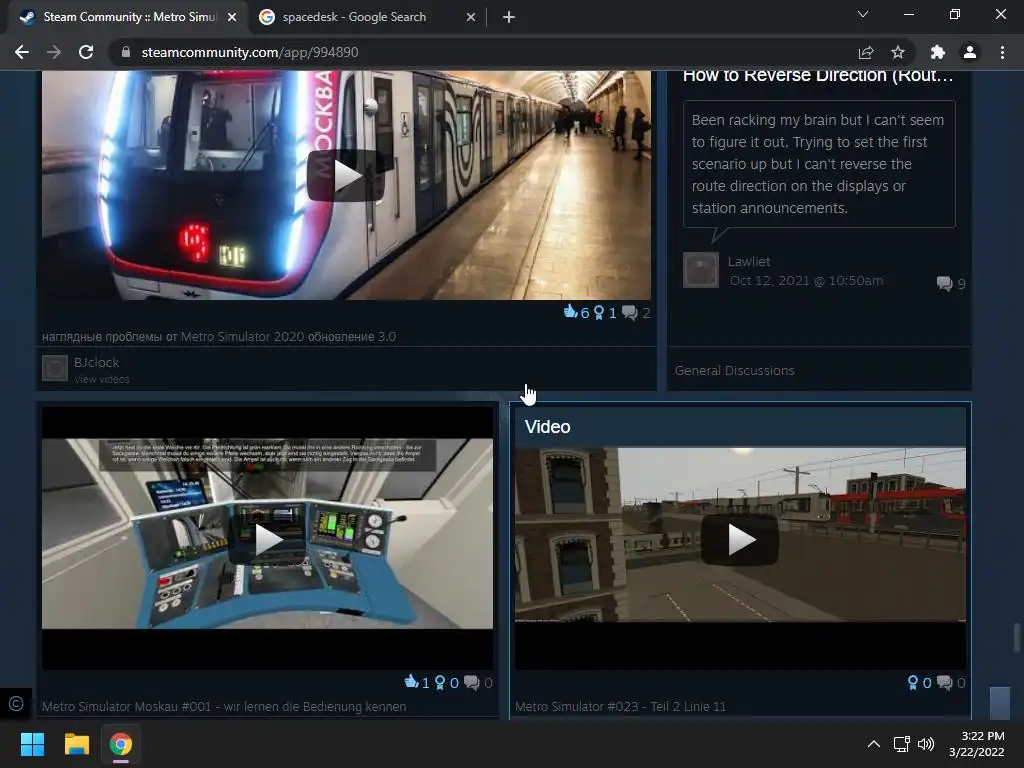This screenshot has width=1024, height=768.
Task: Click the browser forward arrow
Action: pos(54,52)
